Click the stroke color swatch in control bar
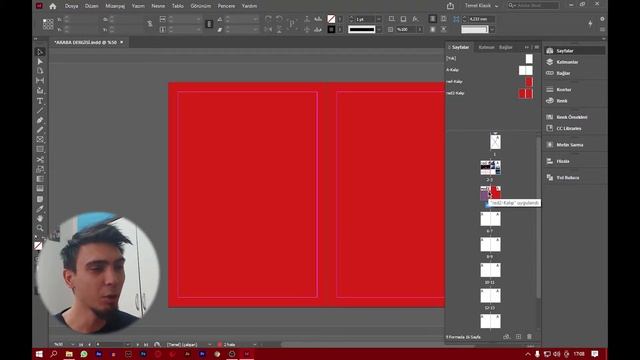The height and width of the screenshot is (360, 640). (331, 29)
